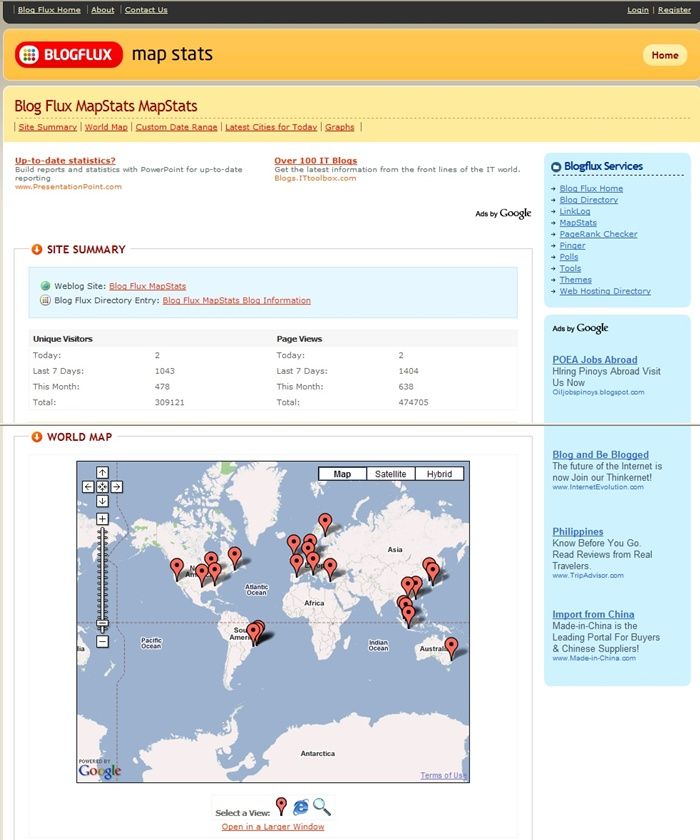Open Blog and Be Blogged ad
The image size is (700, 840).
pos(600,454)
